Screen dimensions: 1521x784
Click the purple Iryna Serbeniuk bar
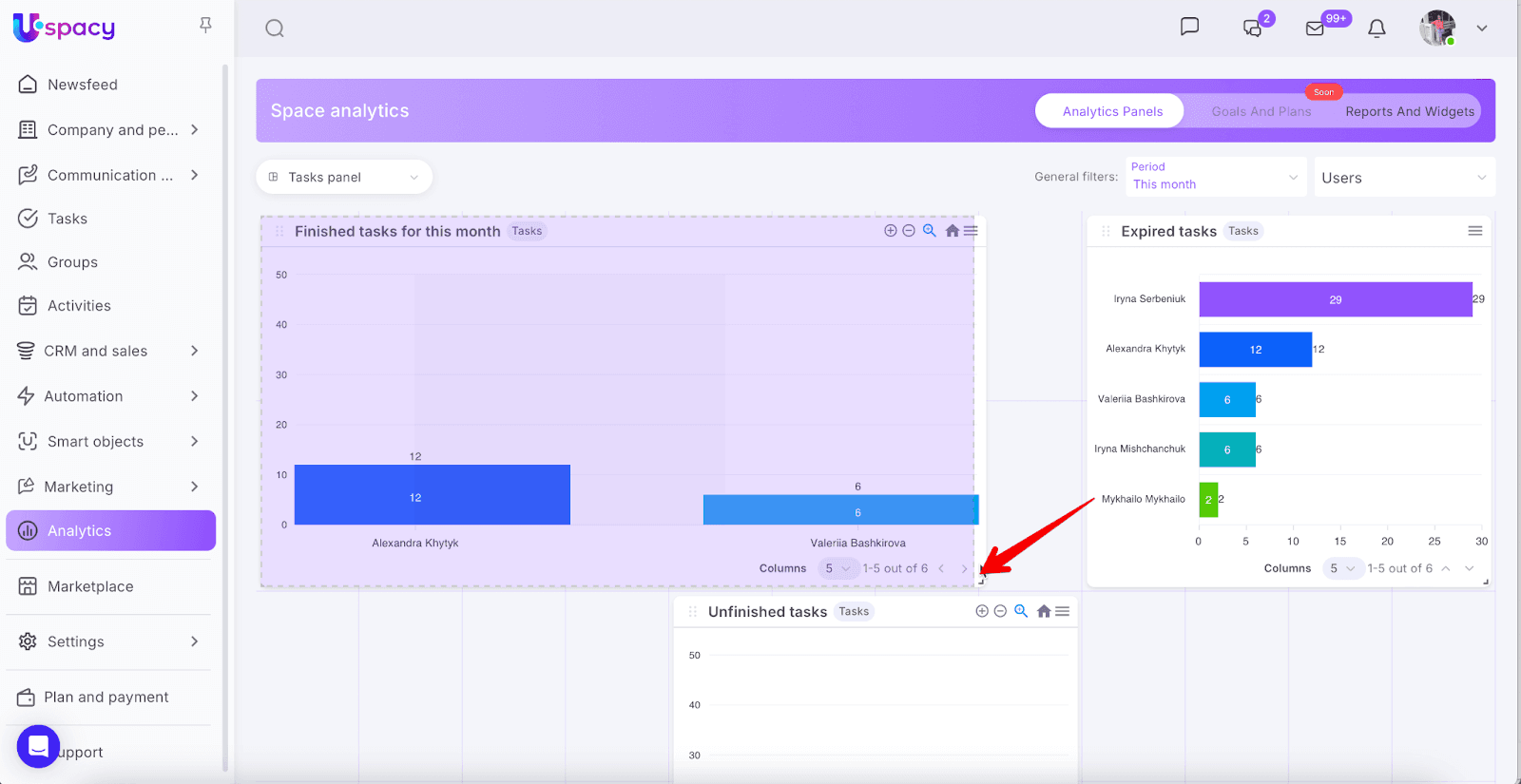(x=1335, y=299)
